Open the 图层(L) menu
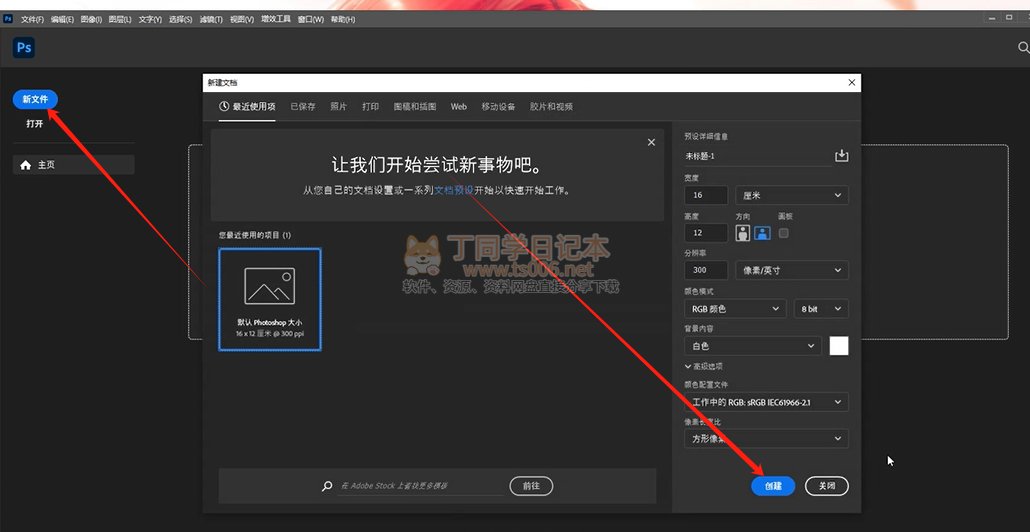The image size is (1030, 532). point(120,20)
